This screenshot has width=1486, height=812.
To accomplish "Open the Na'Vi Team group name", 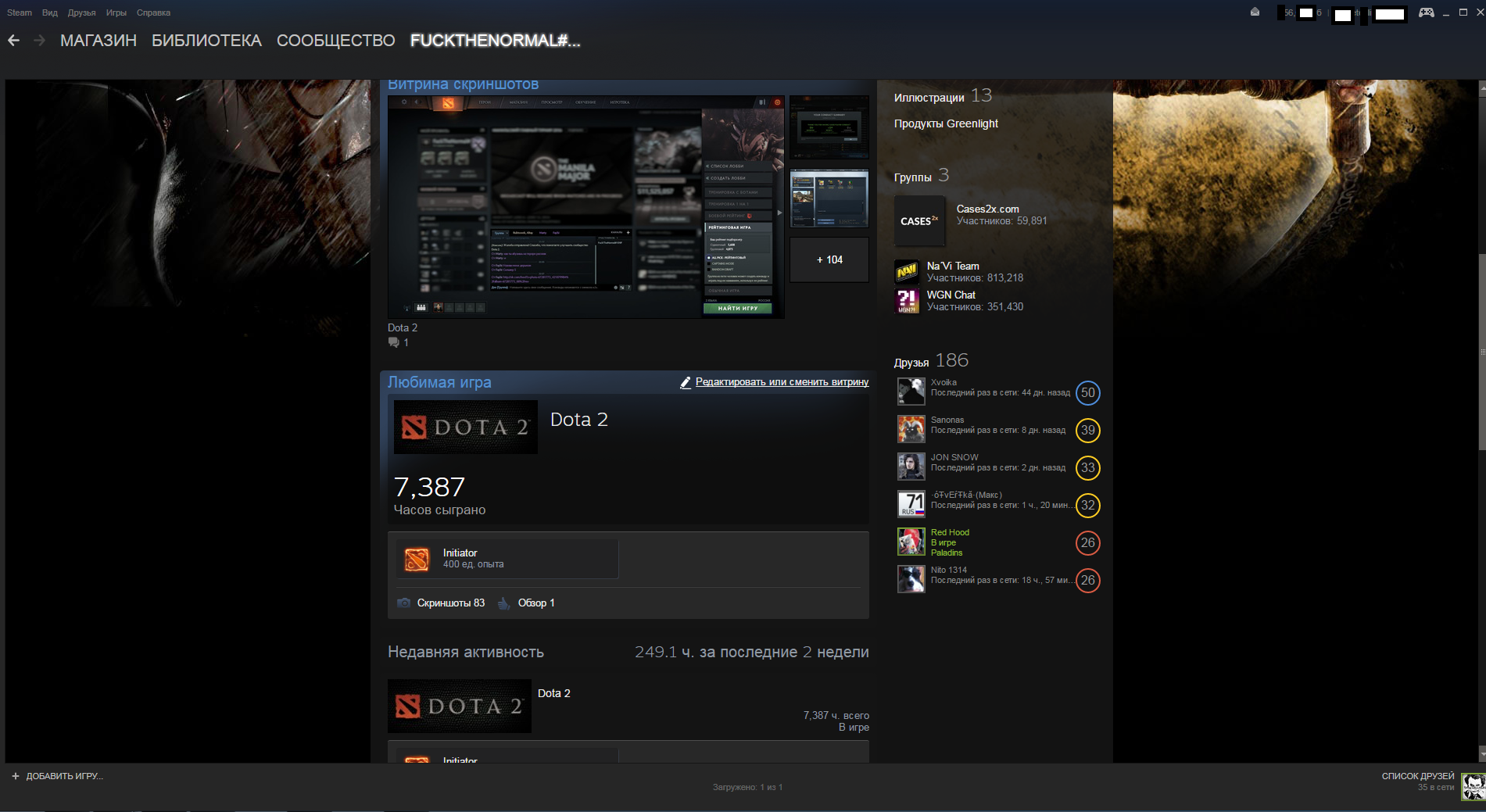I will coord(953,266).
